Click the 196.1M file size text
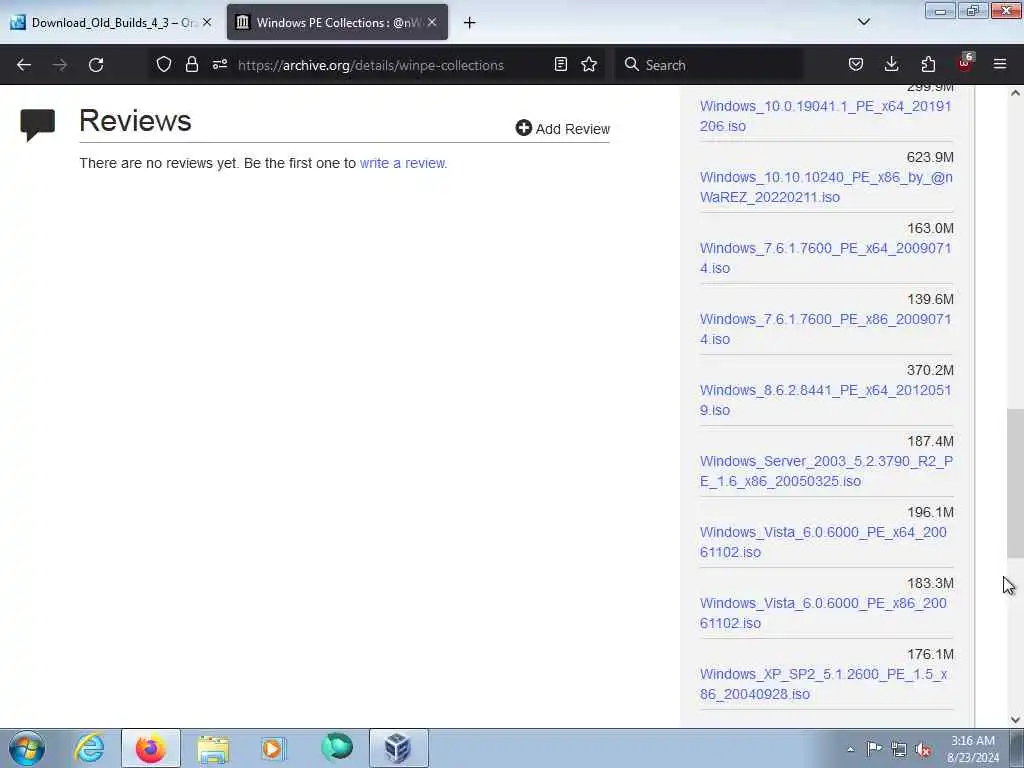This screenshot has width=1024, height=768. click(930, 512)
